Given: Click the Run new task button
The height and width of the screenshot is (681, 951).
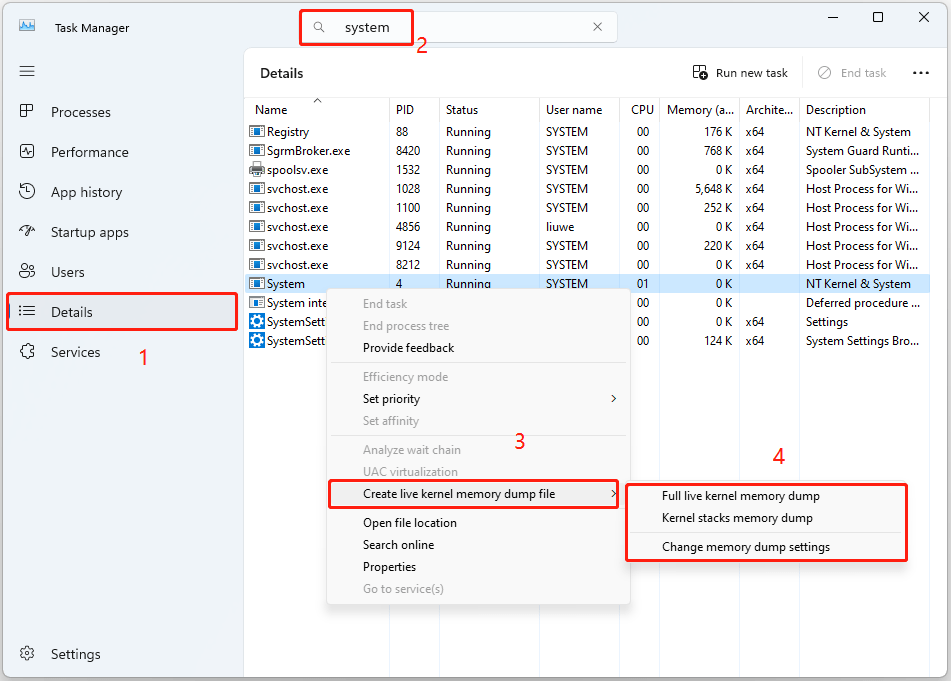Looking at the screenshot, I should coord(740,72).
